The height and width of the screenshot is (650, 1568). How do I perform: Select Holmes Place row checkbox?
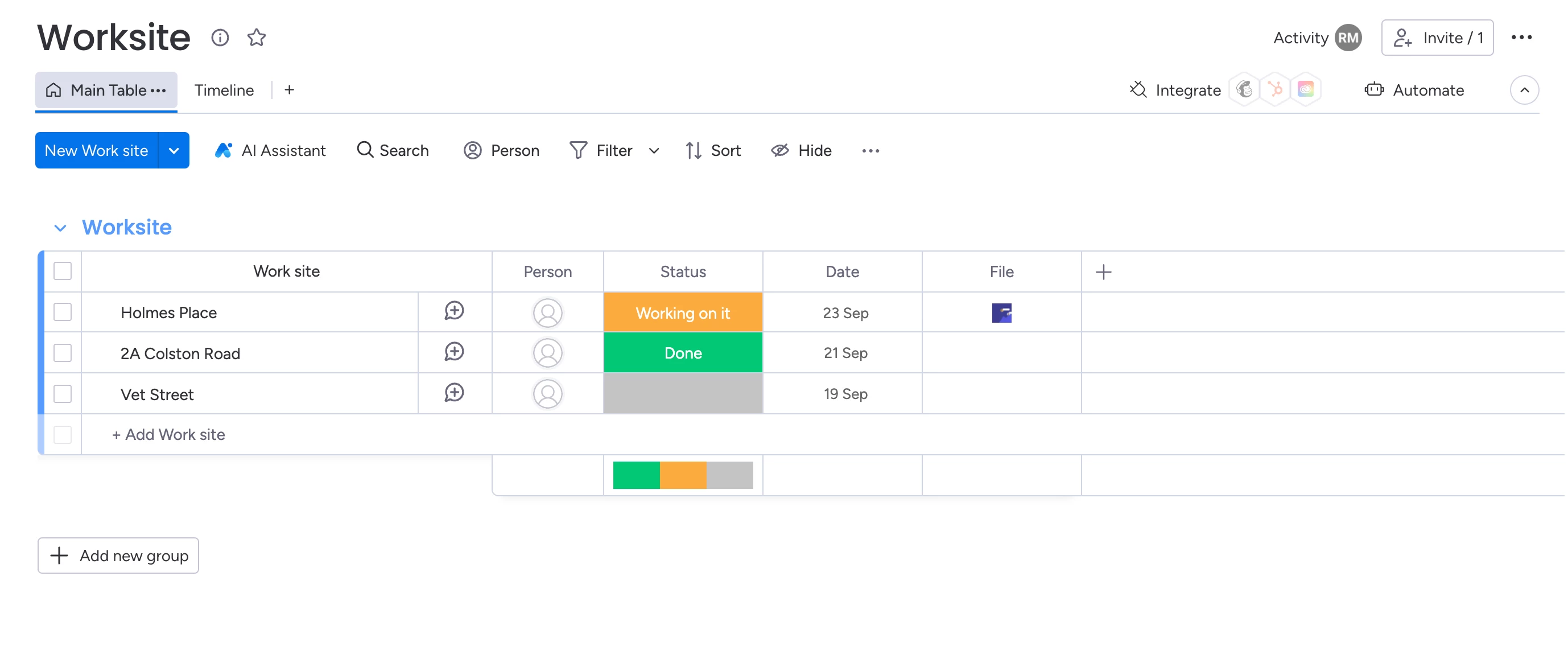click(x=63, y=312)
